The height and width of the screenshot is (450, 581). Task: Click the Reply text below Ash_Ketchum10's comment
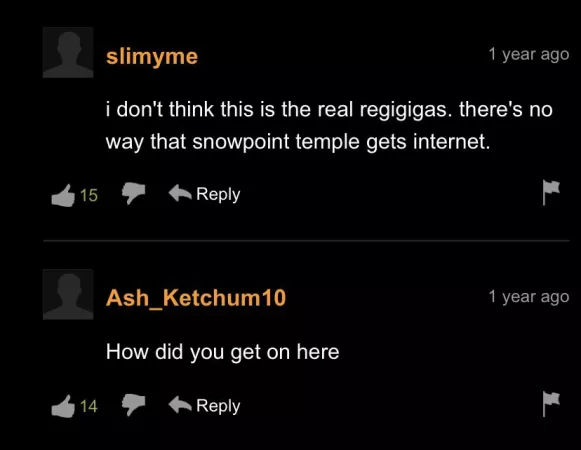tap(218, 406)
